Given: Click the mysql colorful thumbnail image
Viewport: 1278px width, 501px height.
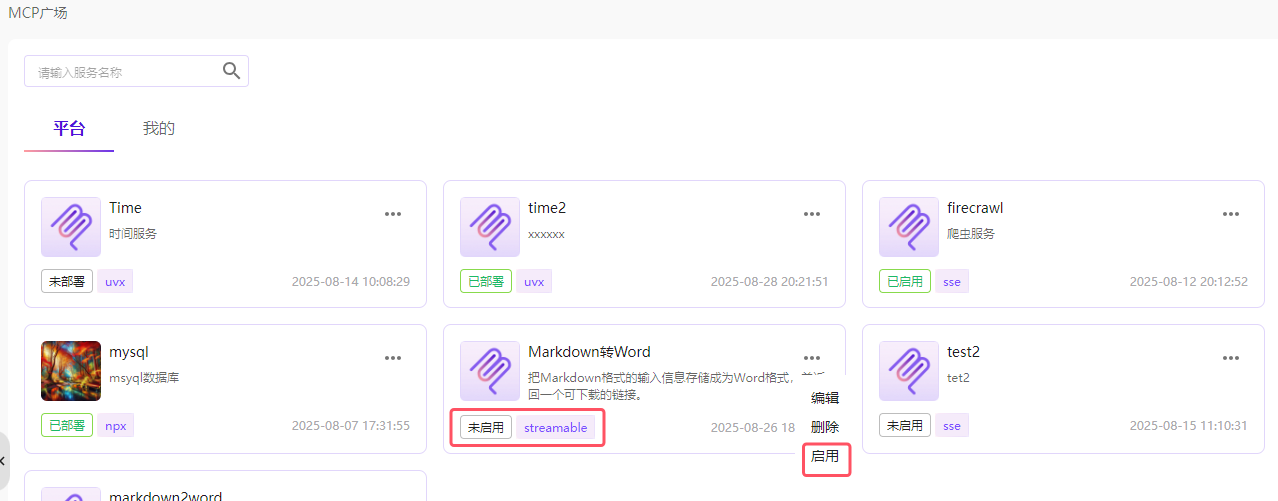Looking at the screenshot, I should click(x=71, y=371).
